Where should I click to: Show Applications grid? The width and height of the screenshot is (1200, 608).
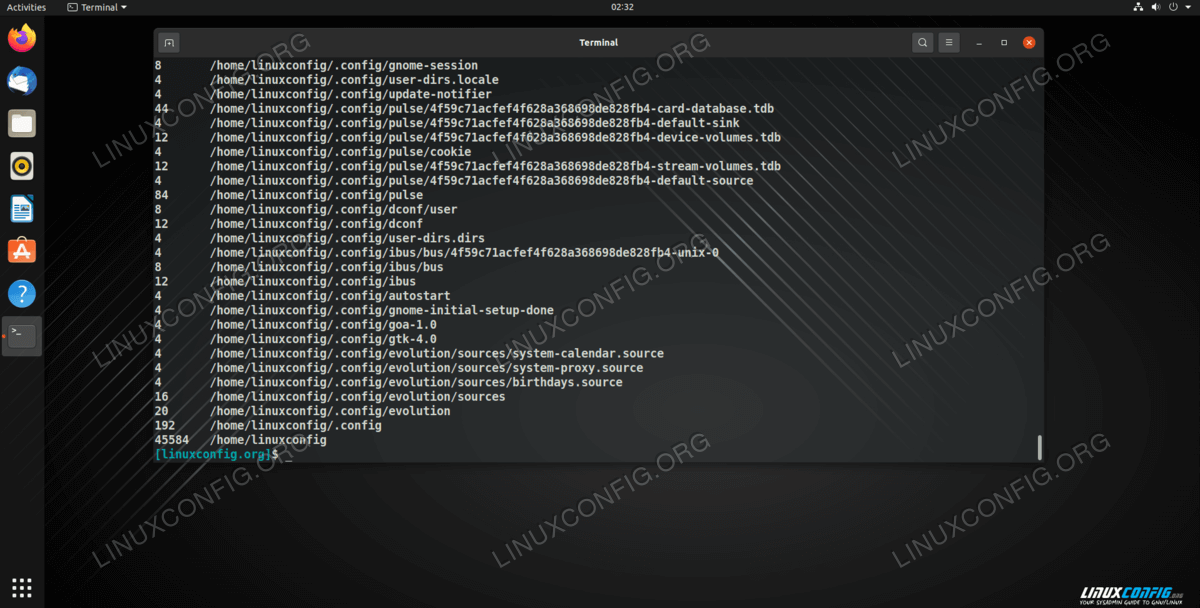(22, 587)
